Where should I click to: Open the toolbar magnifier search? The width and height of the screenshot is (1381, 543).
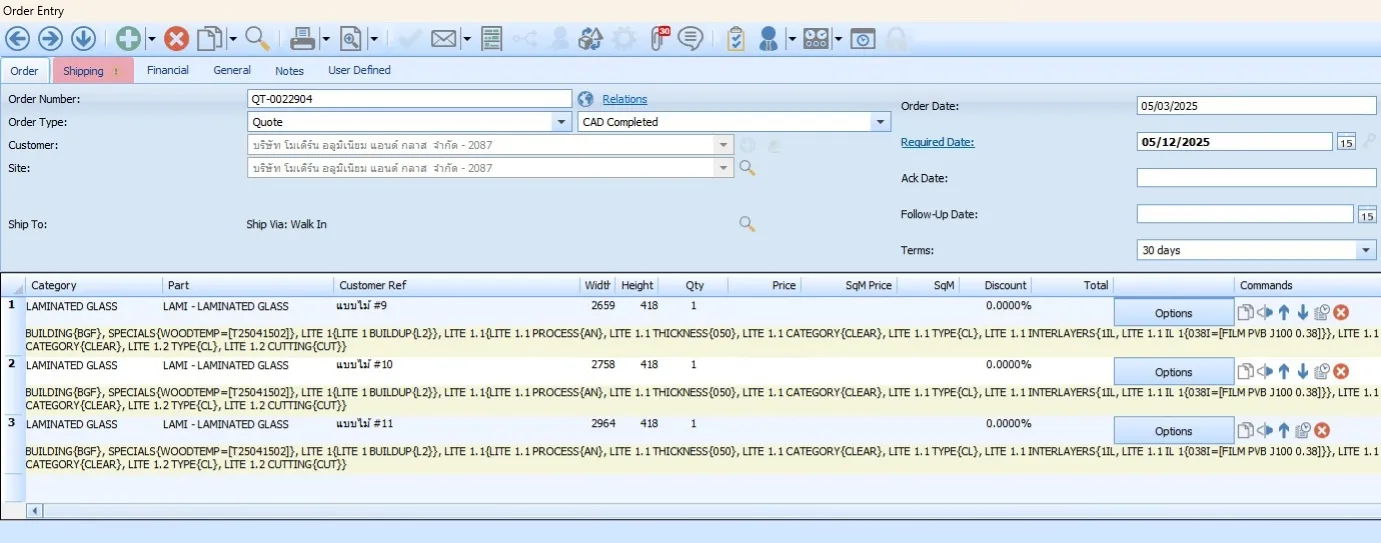[x=258, y=39]
